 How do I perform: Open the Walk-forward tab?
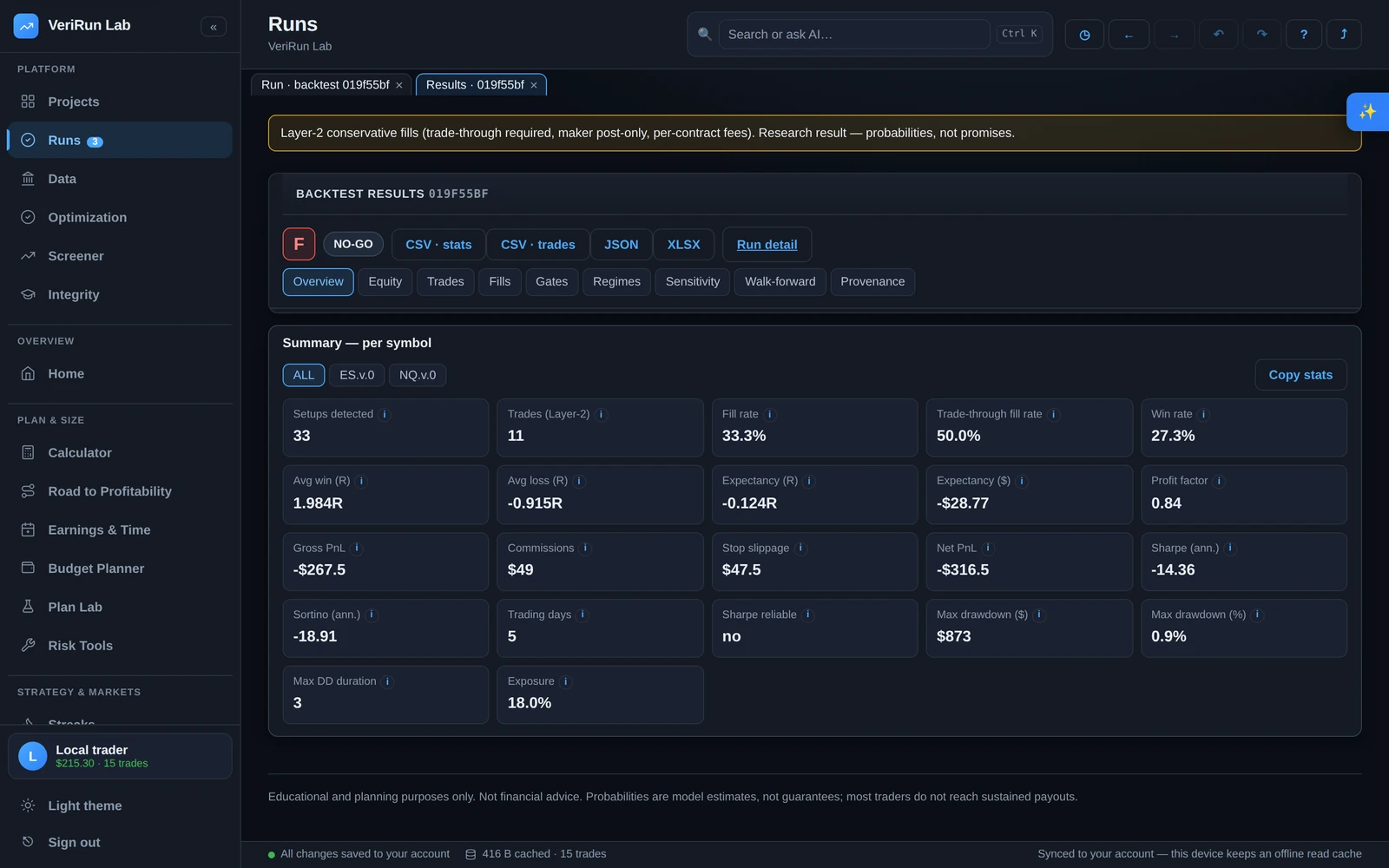click(x=780, y=282)
